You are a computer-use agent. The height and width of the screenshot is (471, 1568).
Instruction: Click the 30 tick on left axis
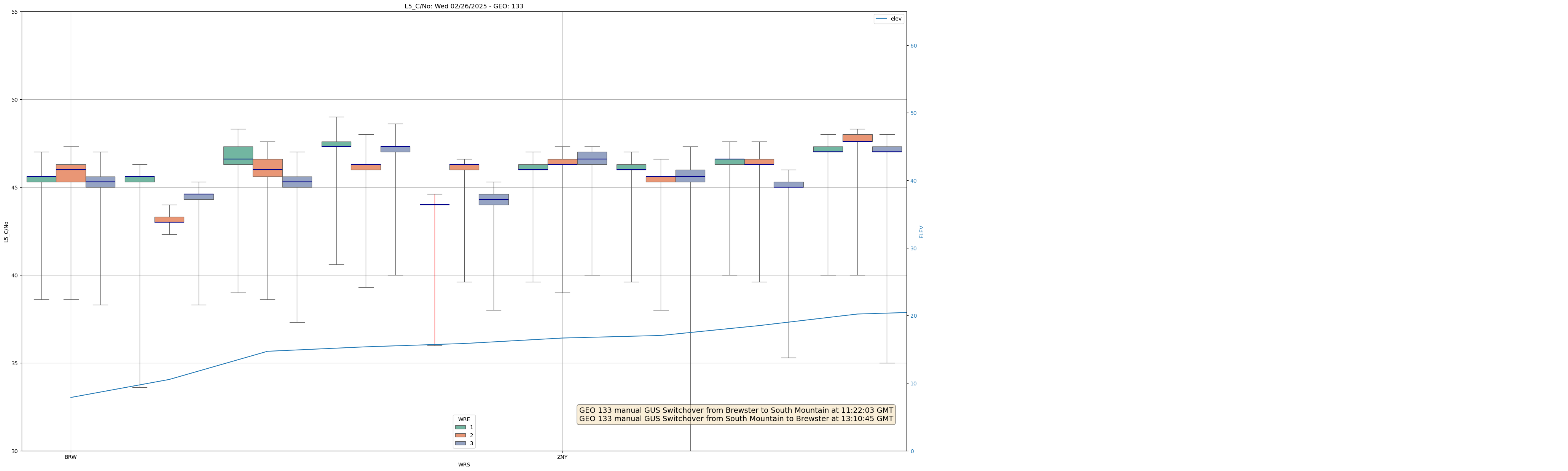14,451
